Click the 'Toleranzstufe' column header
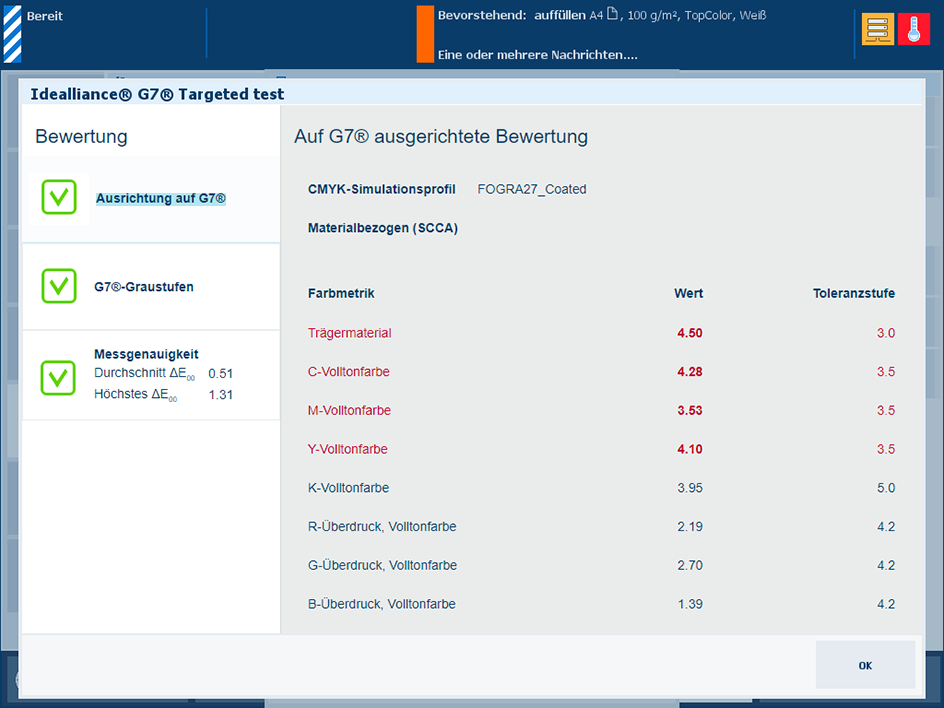The height and width of the screenshot is (708, 944). pos(854,293)
